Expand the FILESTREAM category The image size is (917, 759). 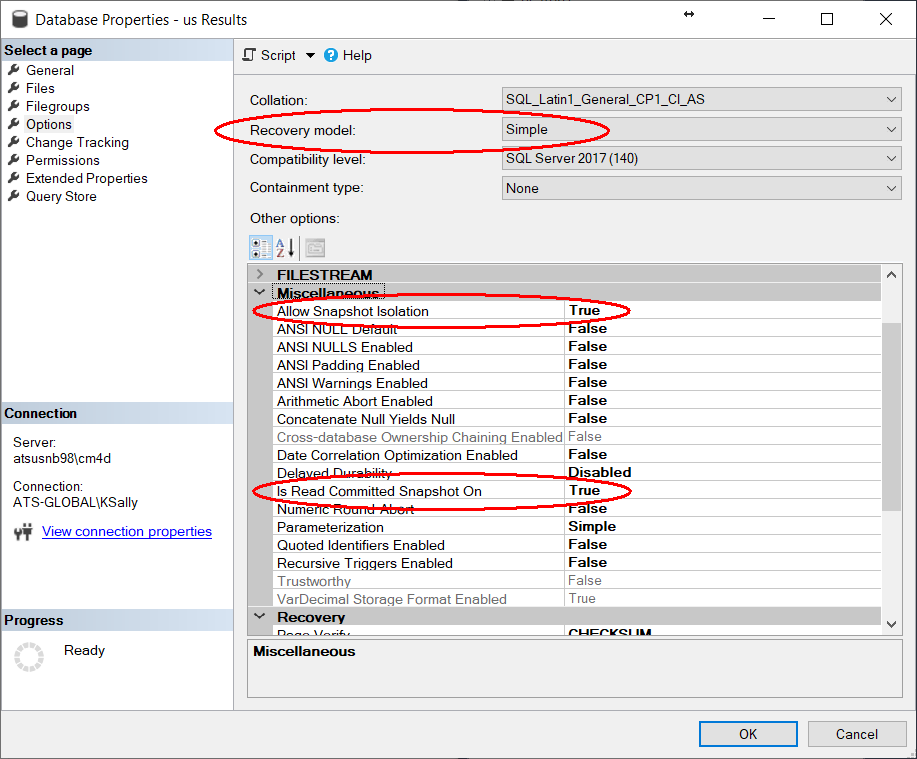click(260, 275)
